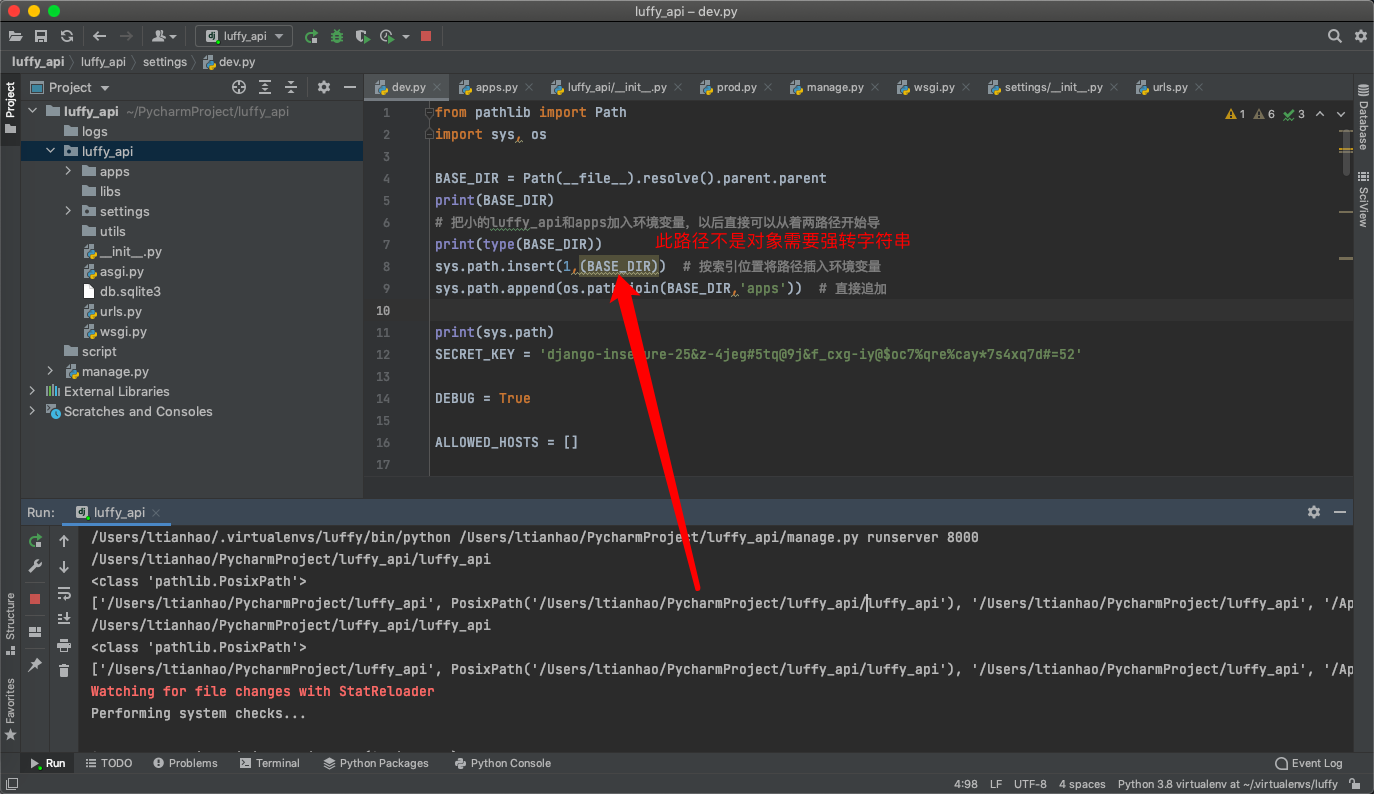Screen dimensions: 1374x794
Task: Select db.sqlite3 in the project tree
Action: (130, 291)
